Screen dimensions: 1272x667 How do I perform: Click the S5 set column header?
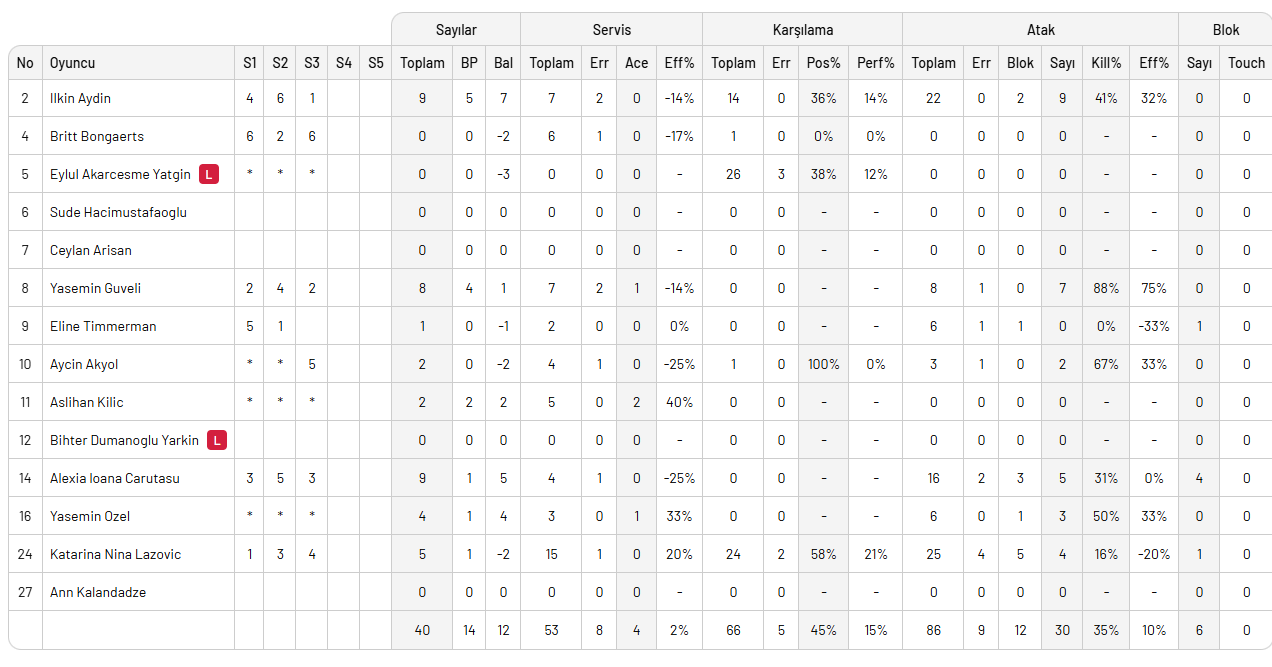pyautogui.click(x=375, y=63)
